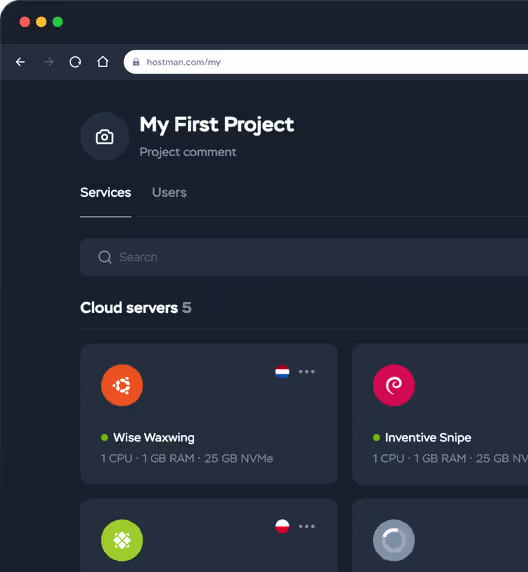Viewport: 528px width, 572px height.
Task: Open the browser home icon
Action: tap(103, 62)
